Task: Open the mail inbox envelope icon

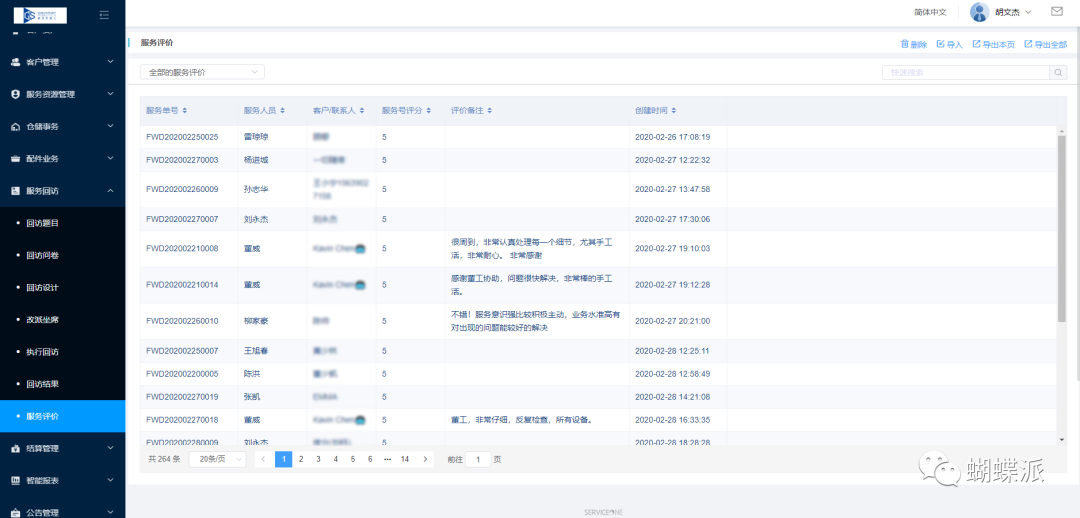Action: pyautogui.click(x=1056, y=12)
